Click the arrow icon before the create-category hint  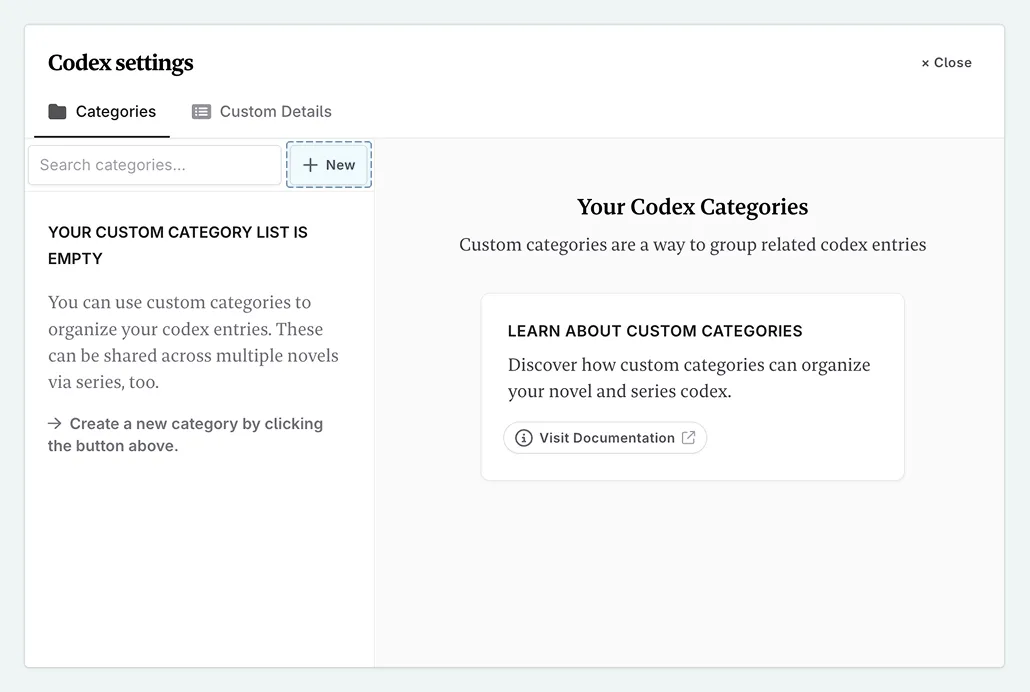pos(55,423)
